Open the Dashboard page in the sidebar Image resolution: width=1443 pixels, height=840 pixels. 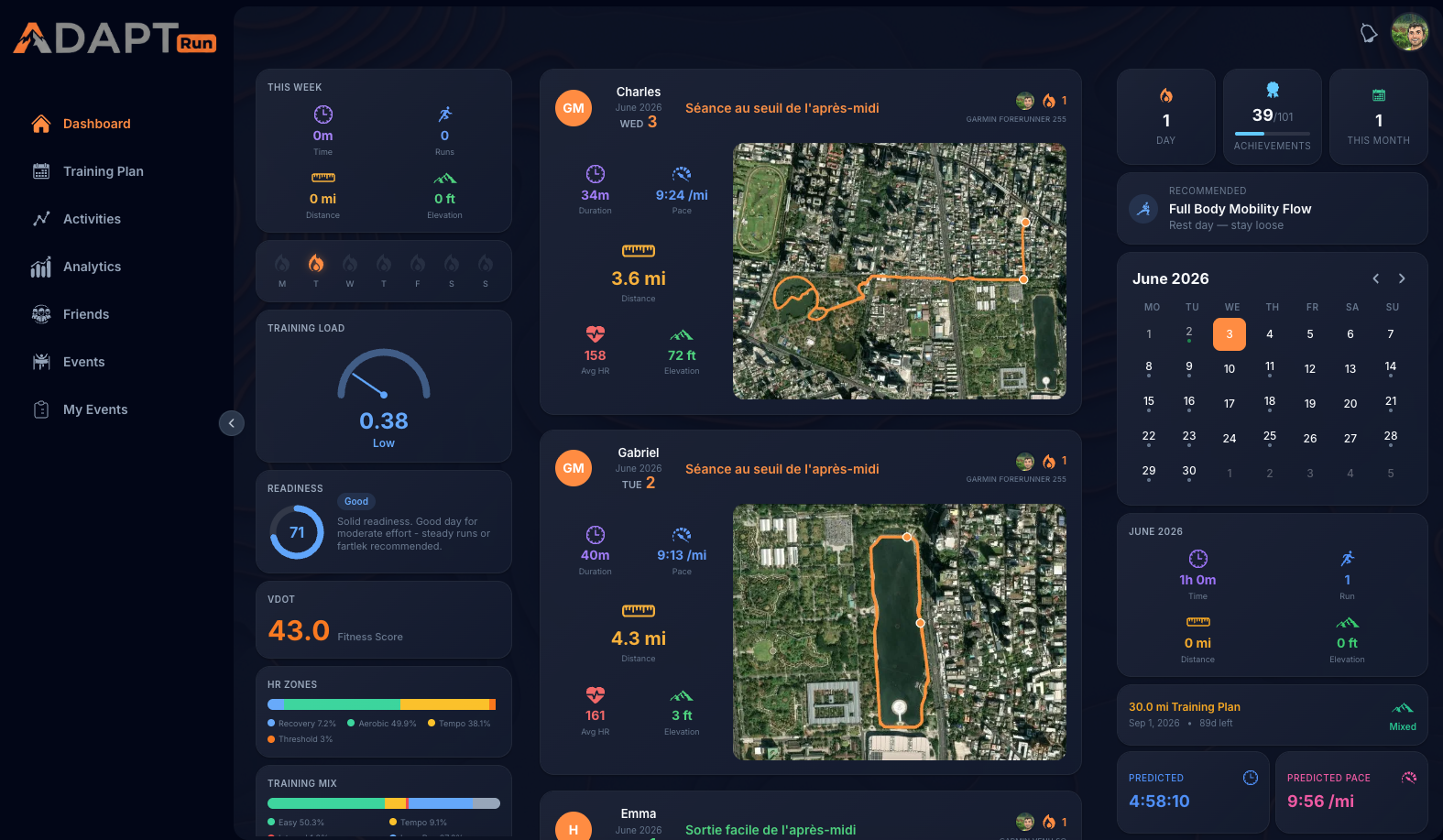82,124
